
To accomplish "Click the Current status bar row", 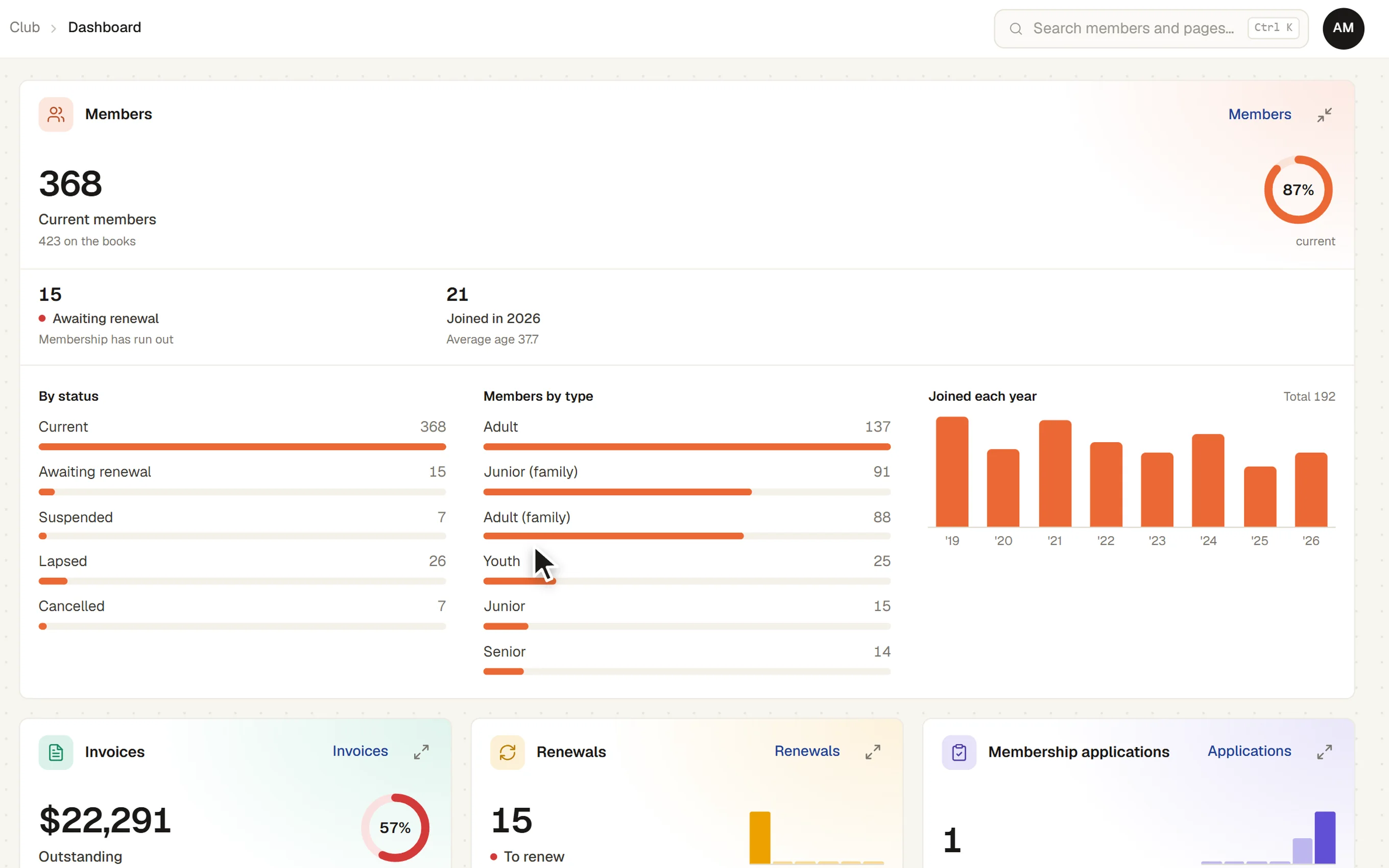I will click(242, 435).
